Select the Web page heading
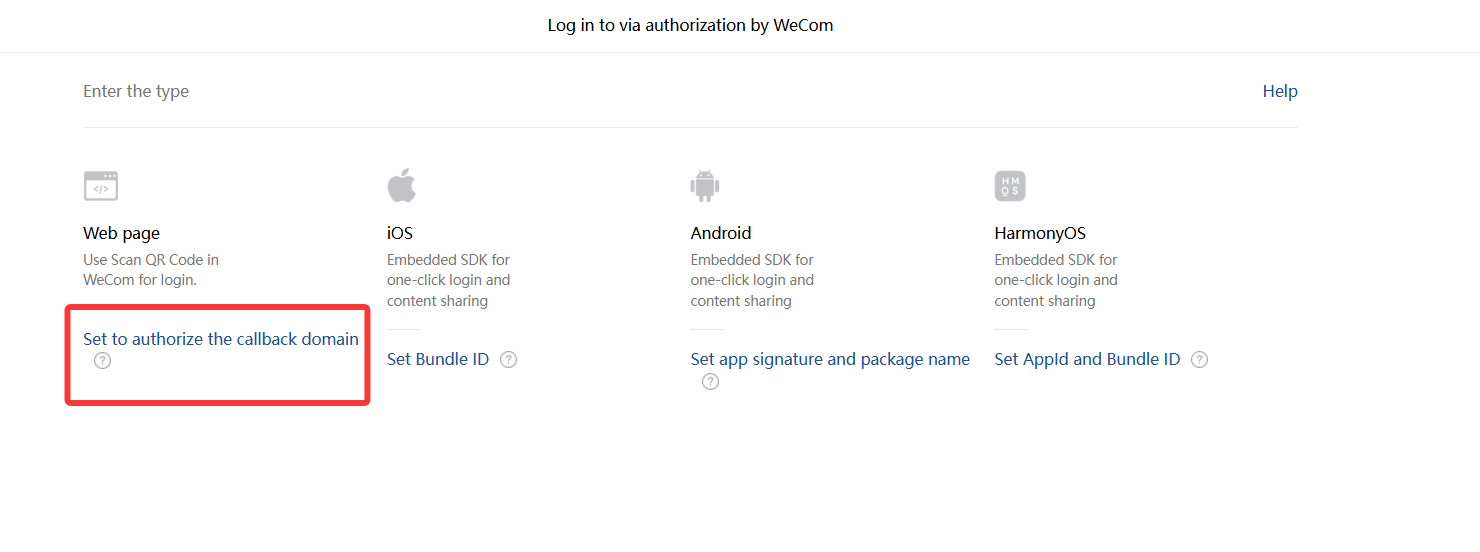Viewport: 1480px width, 552px height. pyautogui.click(x=121, y=233)
